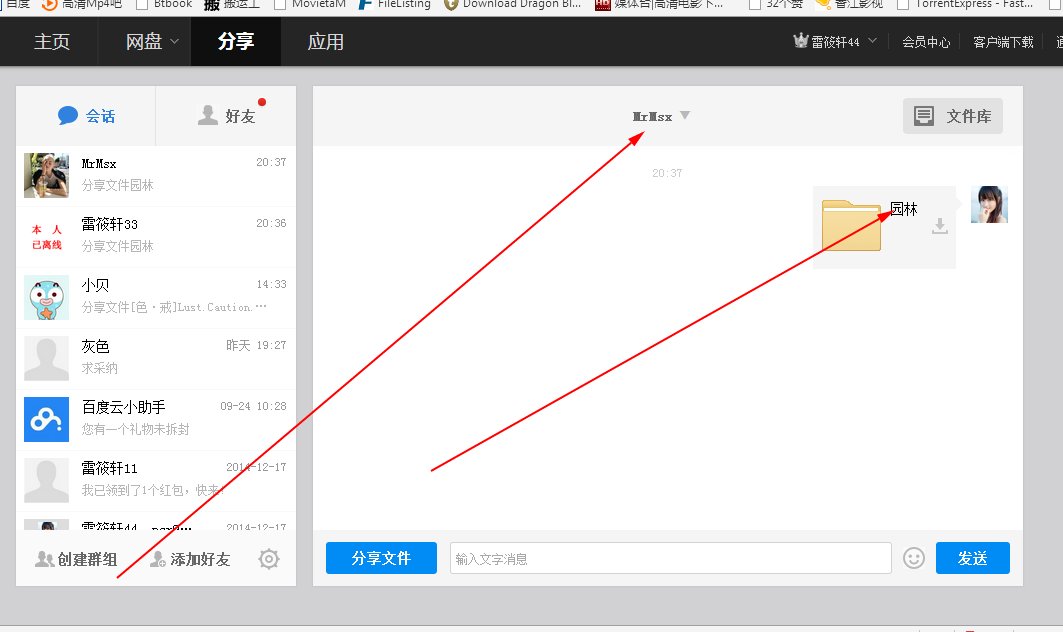Image resolution: width=1063 pixels, height=632 pixels.
Task: Click the yellow 园林 folder icon
Action: tap(850, 226)
